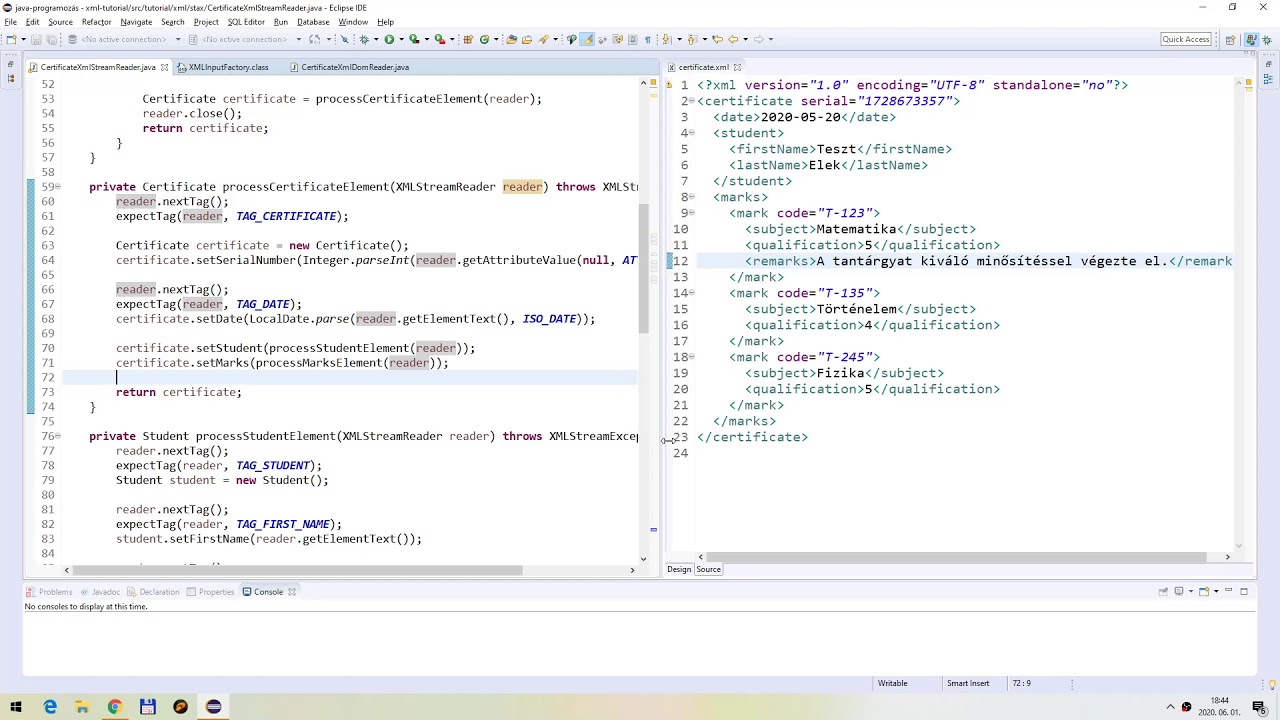
Task: Open Google Chrome from the taskbar
Action: (x=115, y=707)
